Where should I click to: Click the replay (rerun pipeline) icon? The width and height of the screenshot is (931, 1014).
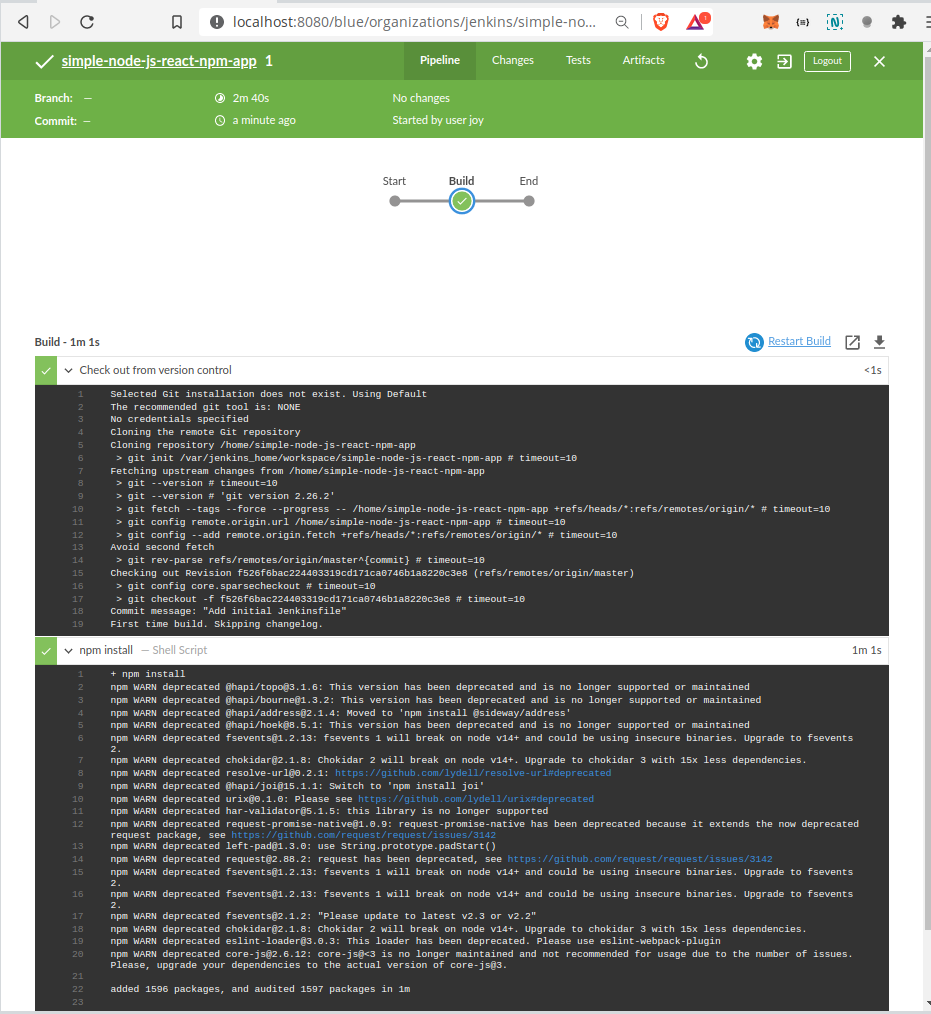click(702, 61)
